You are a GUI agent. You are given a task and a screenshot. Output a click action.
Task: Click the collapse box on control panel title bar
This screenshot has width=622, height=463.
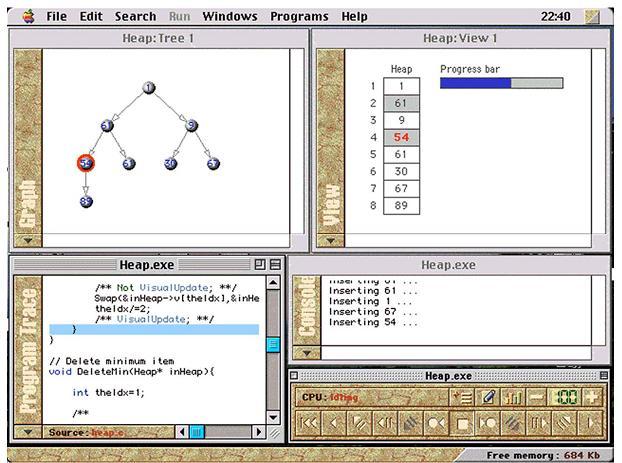click(x=604, y=375)
